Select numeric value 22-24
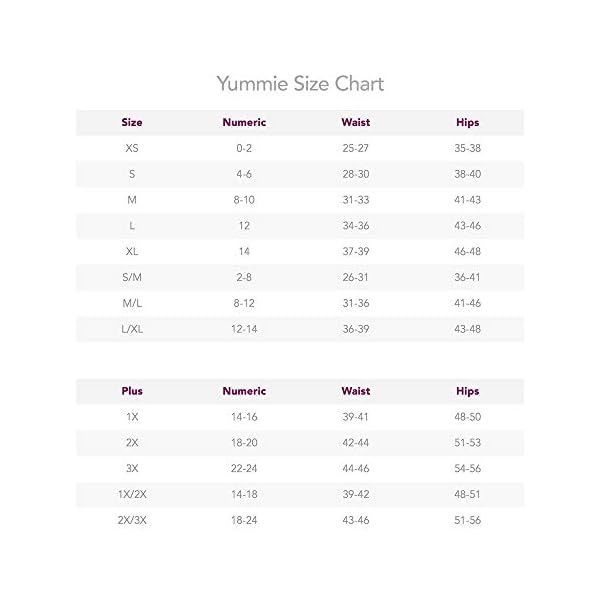This screenshot has width=600, height=600. coord(244,469)
